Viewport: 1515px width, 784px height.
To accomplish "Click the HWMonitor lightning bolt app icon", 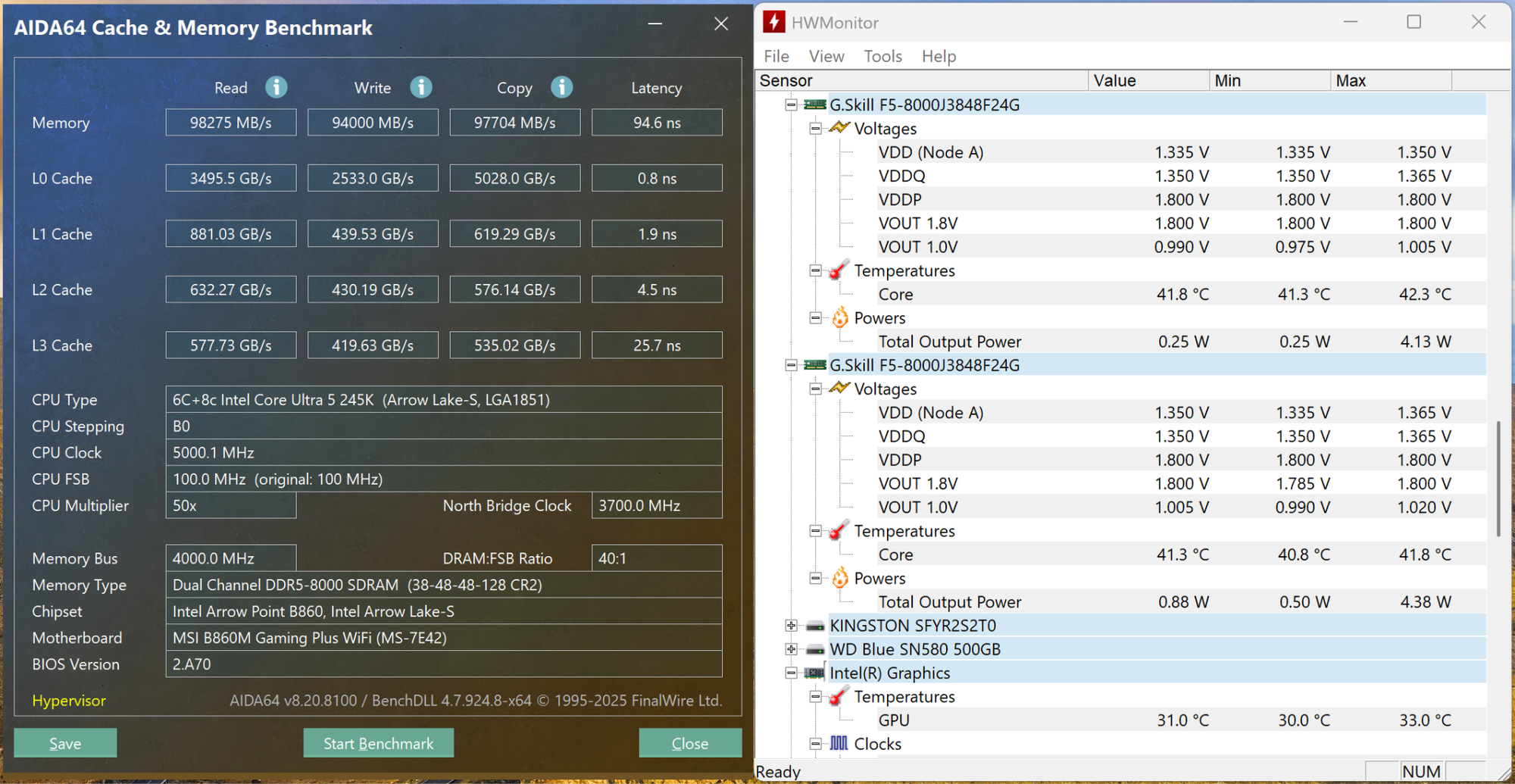I will coord(773,22).
